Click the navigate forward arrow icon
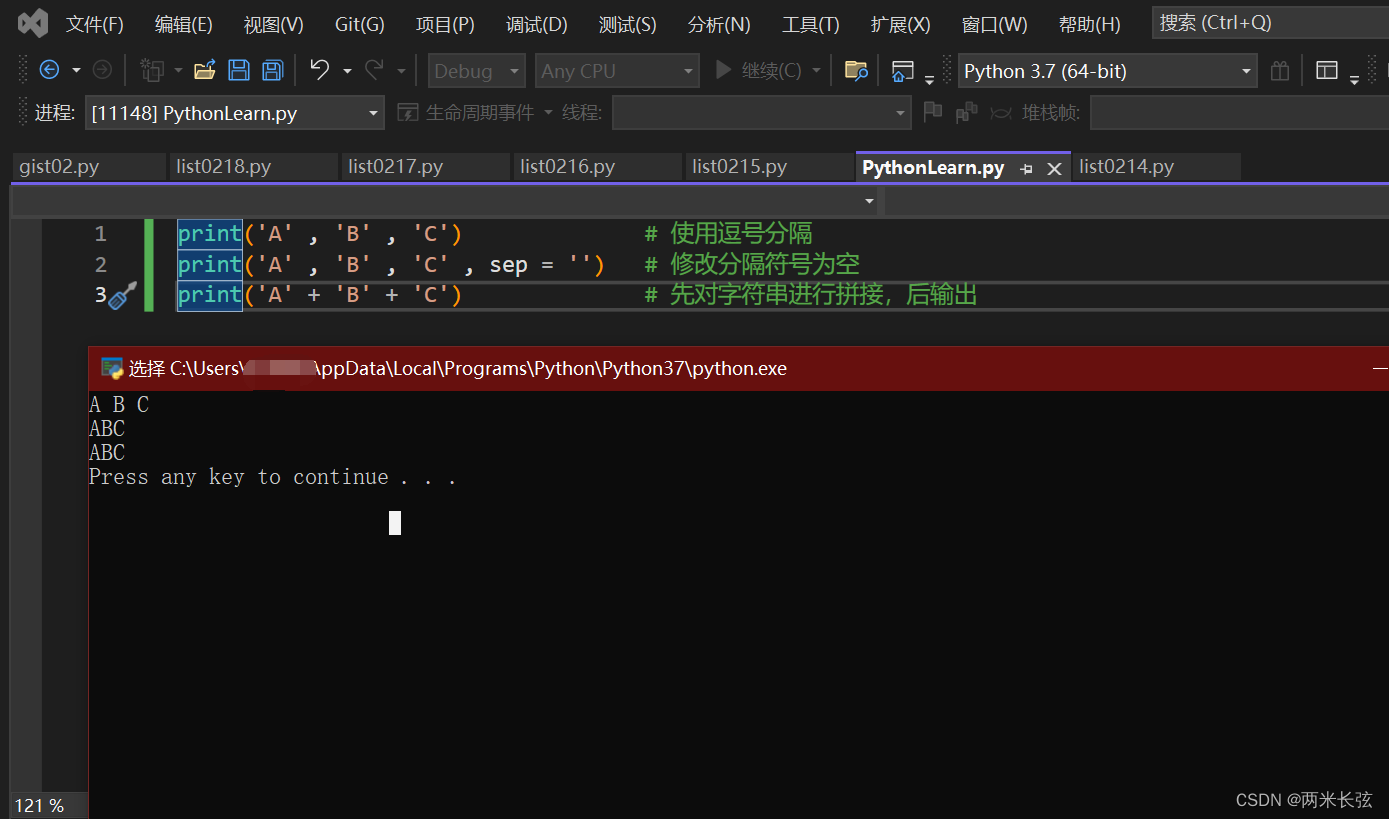This screenshot has width=1389, height=819. (x=101, y=70)
